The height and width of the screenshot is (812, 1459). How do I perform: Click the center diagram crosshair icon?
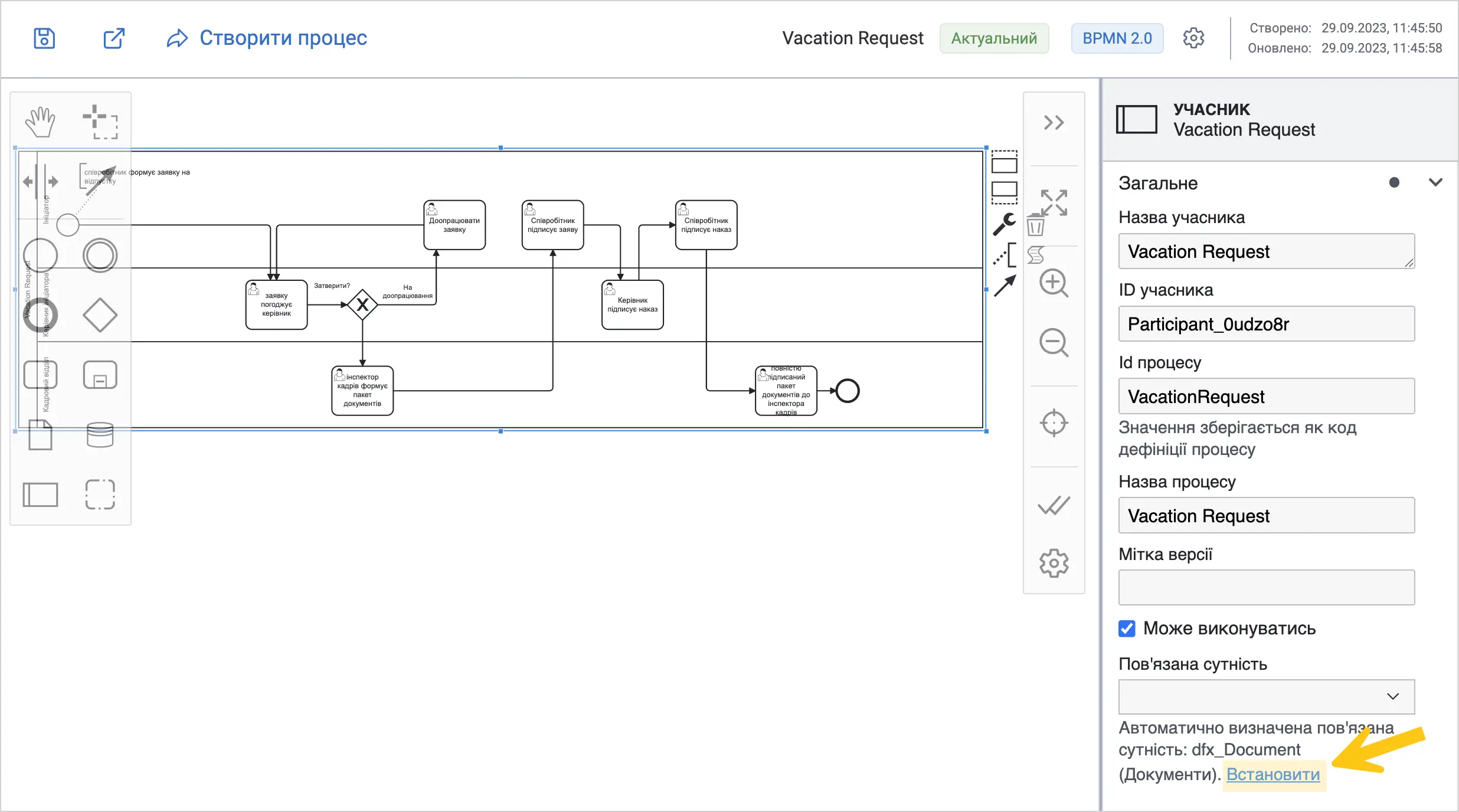click(1054, 423)
